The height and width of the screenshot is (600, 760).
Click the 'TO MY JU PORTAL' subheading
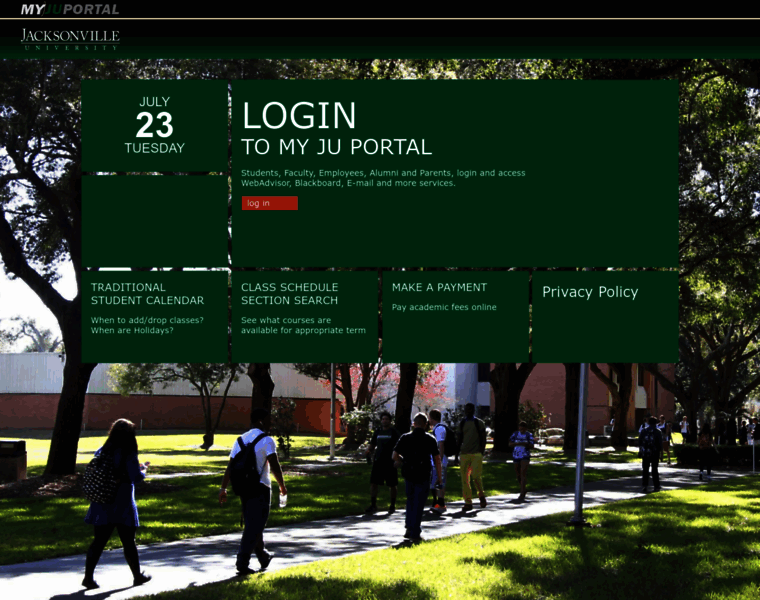click(x=336, y=147)
